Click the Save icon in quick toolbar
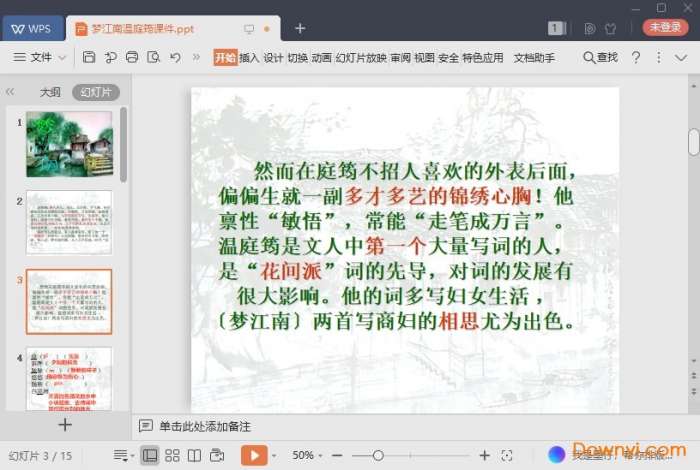This screenshot has width=700, height=470. coord(90,58)
